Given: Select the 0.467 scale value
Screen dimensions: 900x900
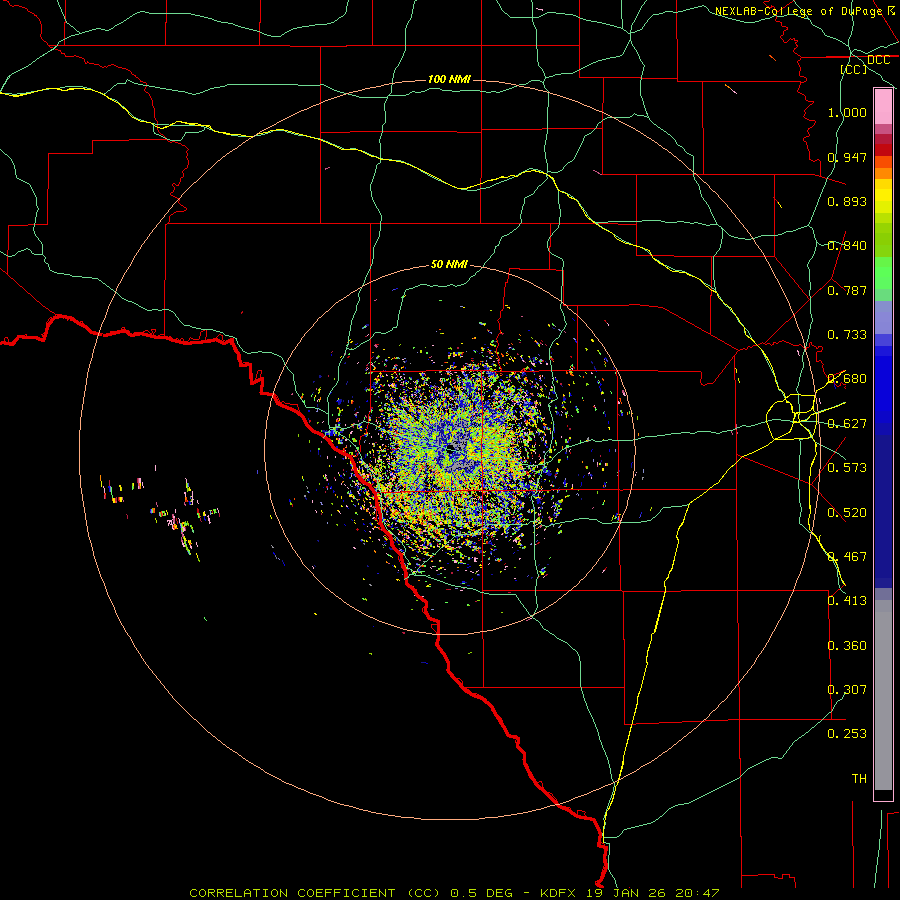Looking at the screenshot, I should [x=847, y=557].
